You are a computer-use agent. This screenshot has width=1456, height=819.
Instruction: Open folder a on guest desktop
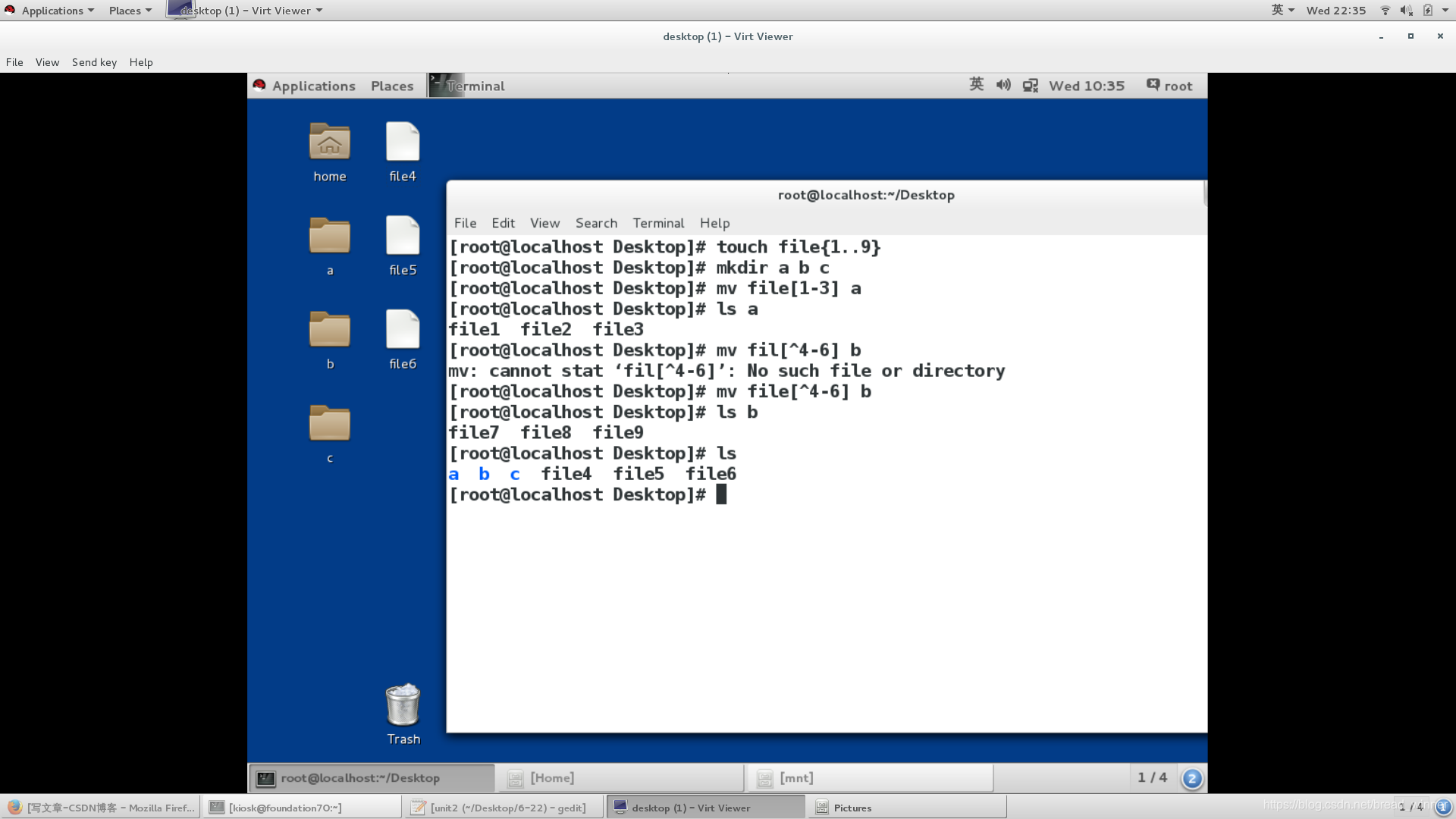(x=329, y=236)
